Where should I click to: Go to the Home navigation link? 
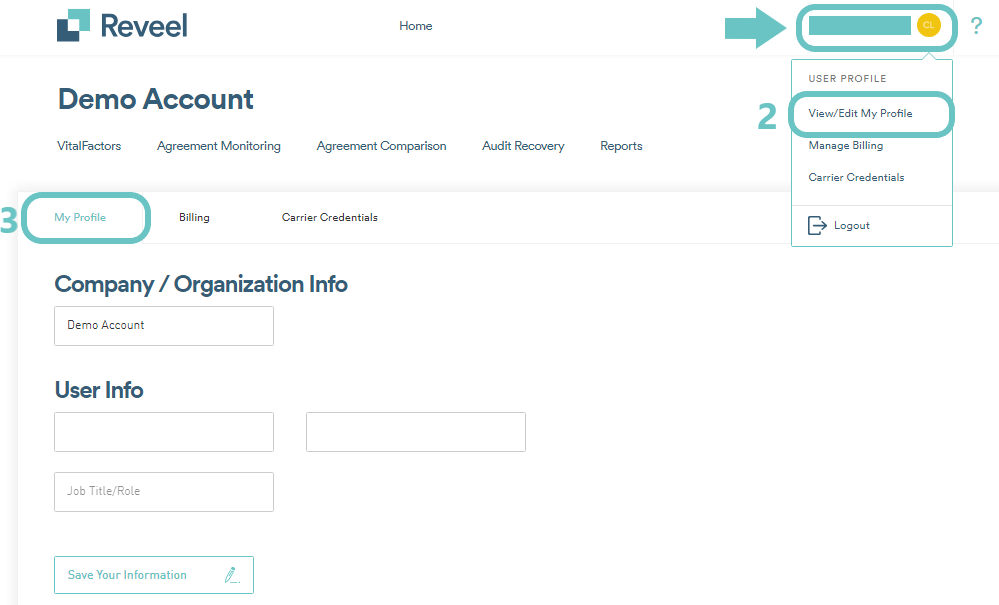tap(415, 26)
